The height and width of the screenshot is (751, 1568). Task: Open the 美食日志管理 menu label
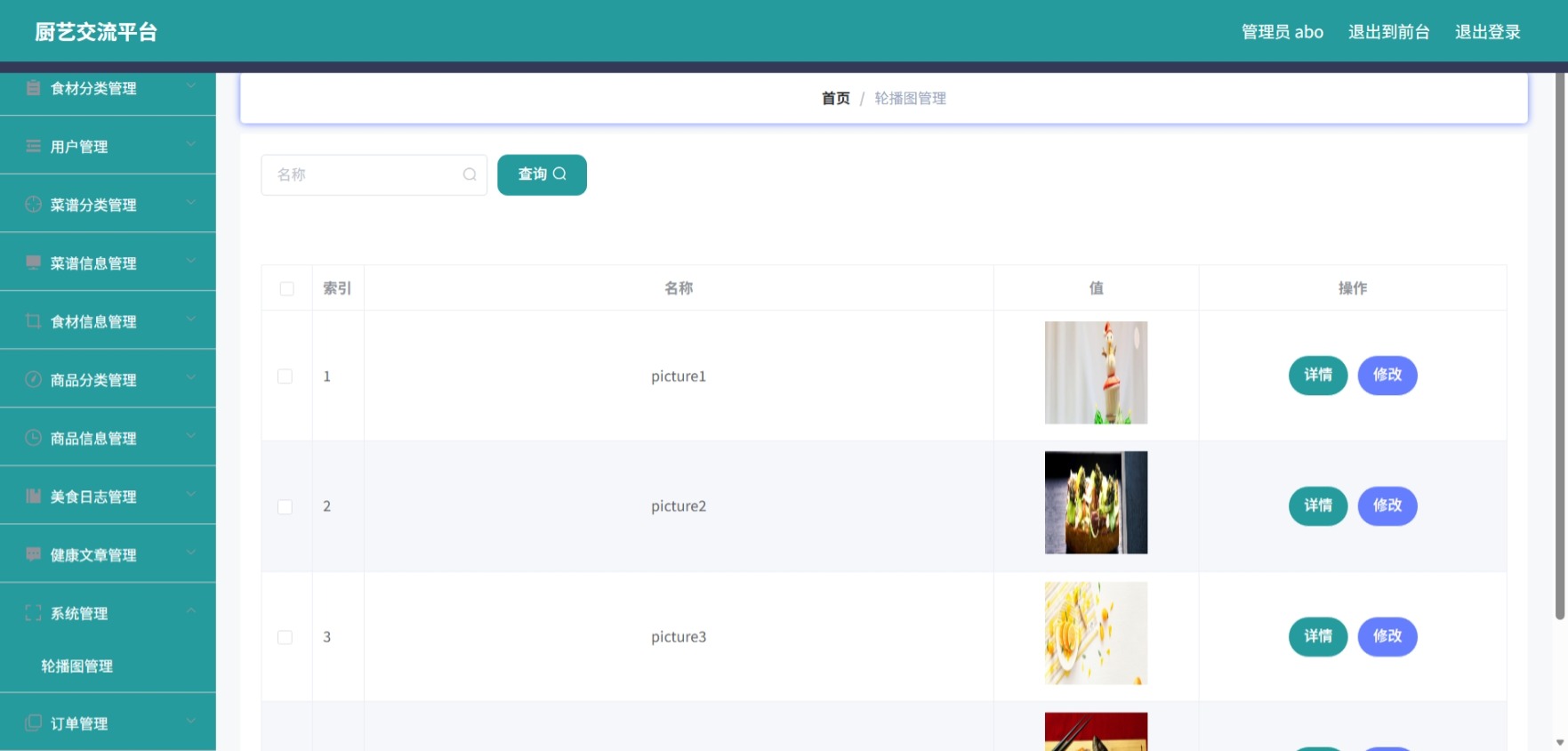[93, 497]
